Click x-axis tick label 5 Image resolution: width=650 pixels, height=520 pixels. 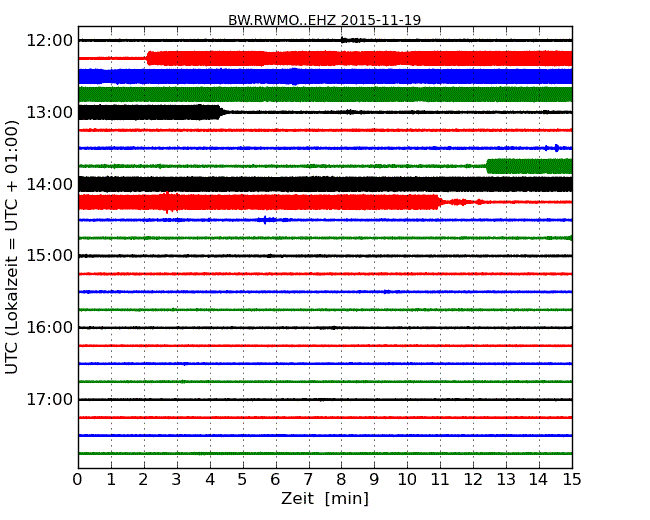243,479
